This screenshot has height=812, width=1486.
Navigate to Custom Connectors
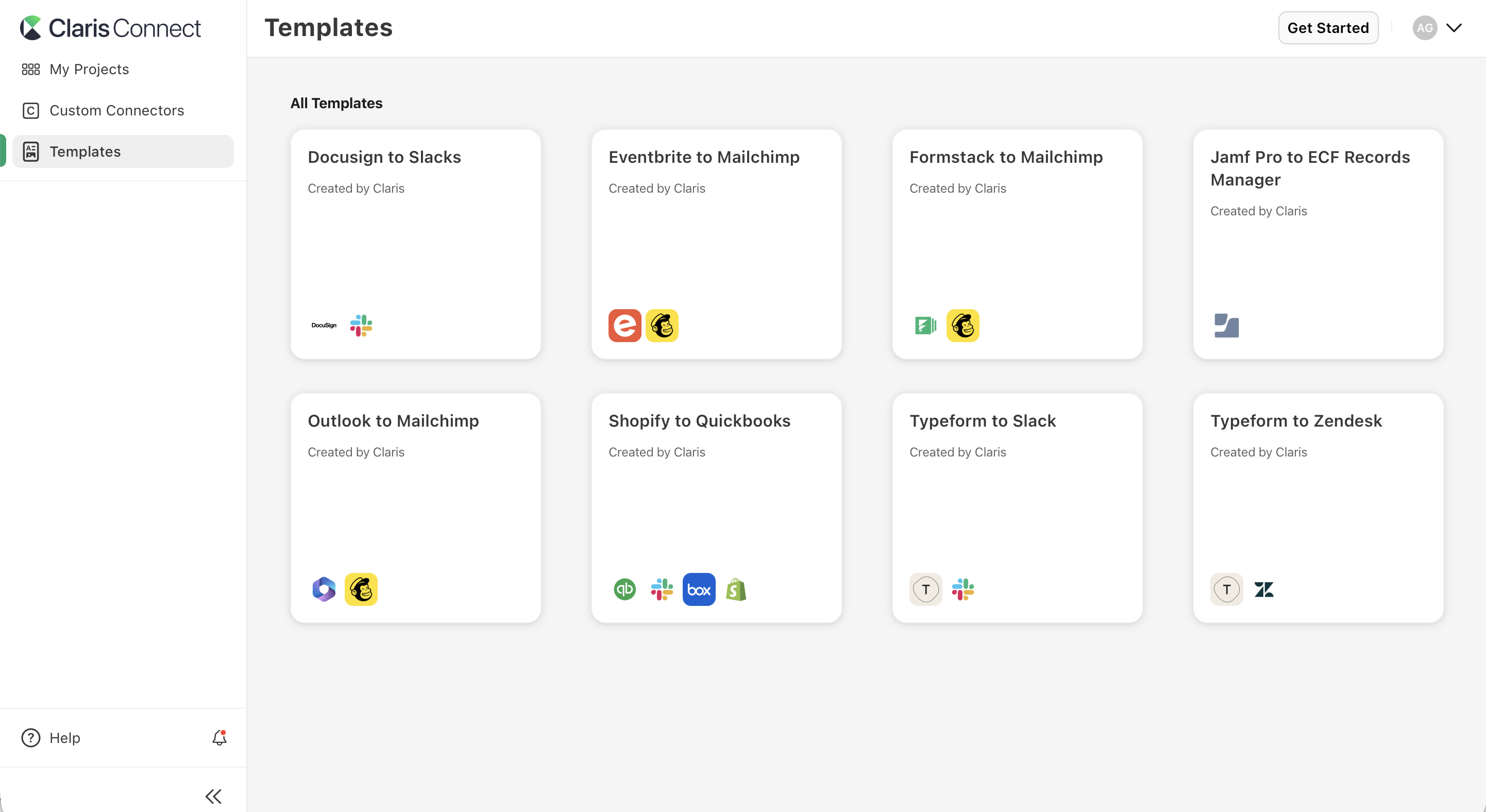(x=117, y=110)
